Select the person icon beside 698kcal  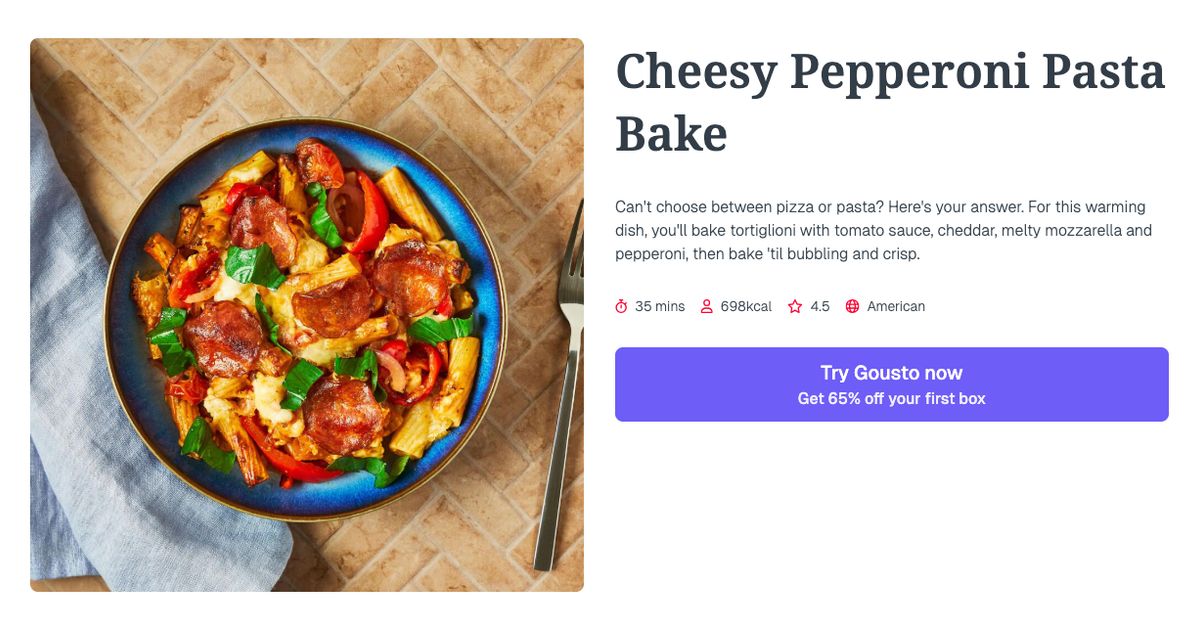point(707,306)
